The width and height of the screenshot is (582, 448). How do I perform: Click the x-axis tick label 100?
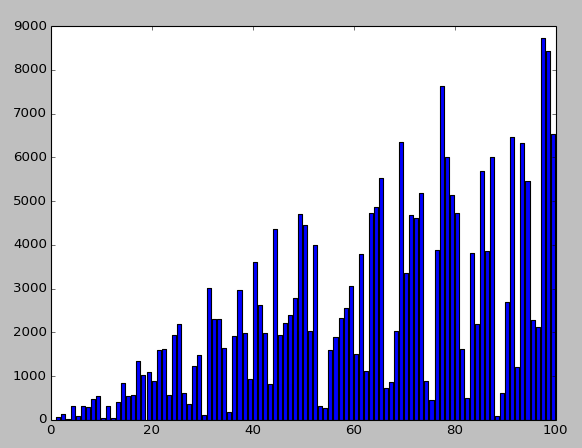pyautogui.click(x=556, y=430)
